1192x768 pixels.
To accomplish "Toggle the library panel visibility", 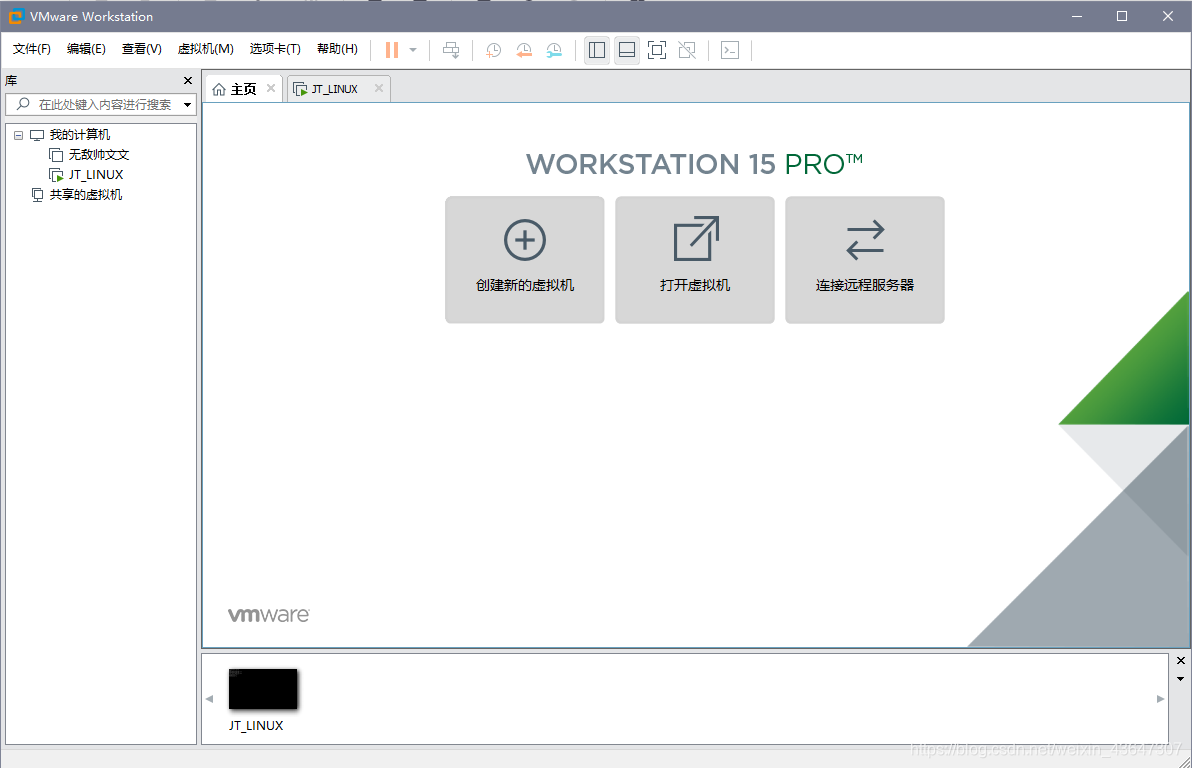I will coord(597,50).
